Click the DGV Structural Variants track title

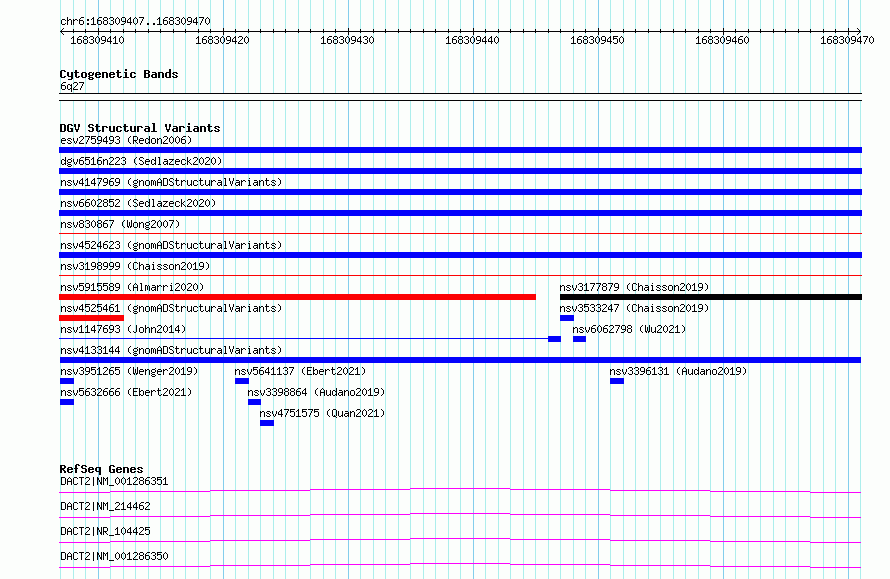pos(140,128)
